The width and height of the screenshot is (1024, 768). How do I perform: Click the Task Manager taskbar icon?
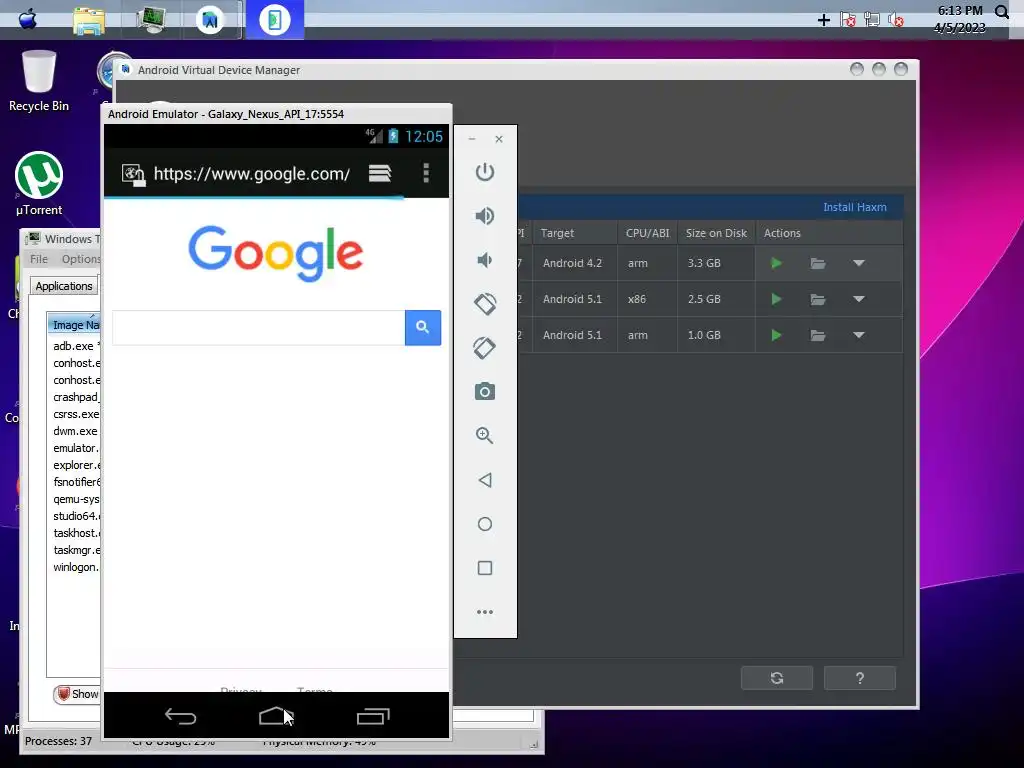151,20
